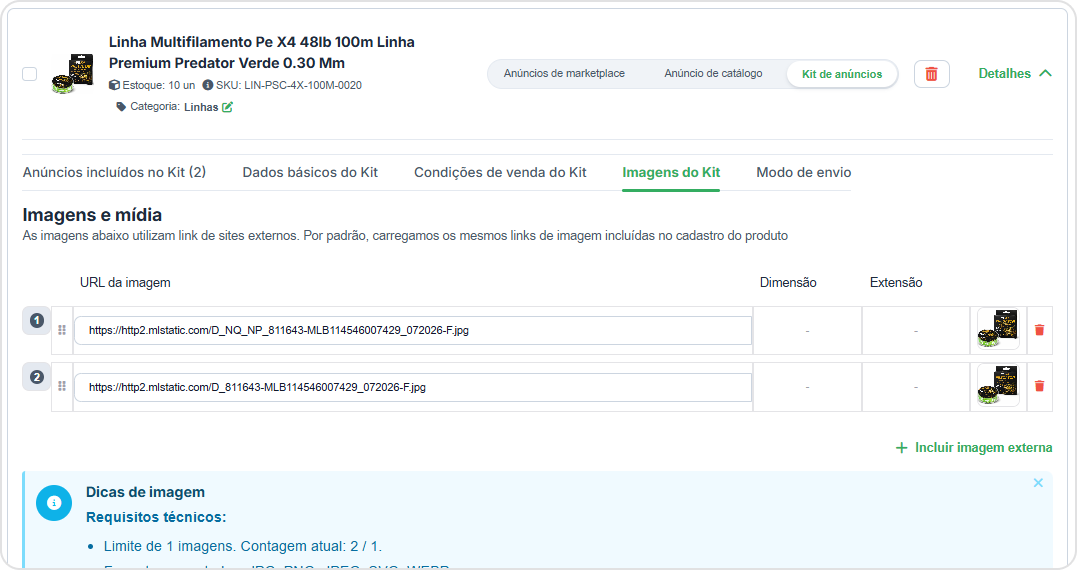Go to Modo de envio tab
The width and height of the screenshot is (1077, 570).
pos(804,172)
